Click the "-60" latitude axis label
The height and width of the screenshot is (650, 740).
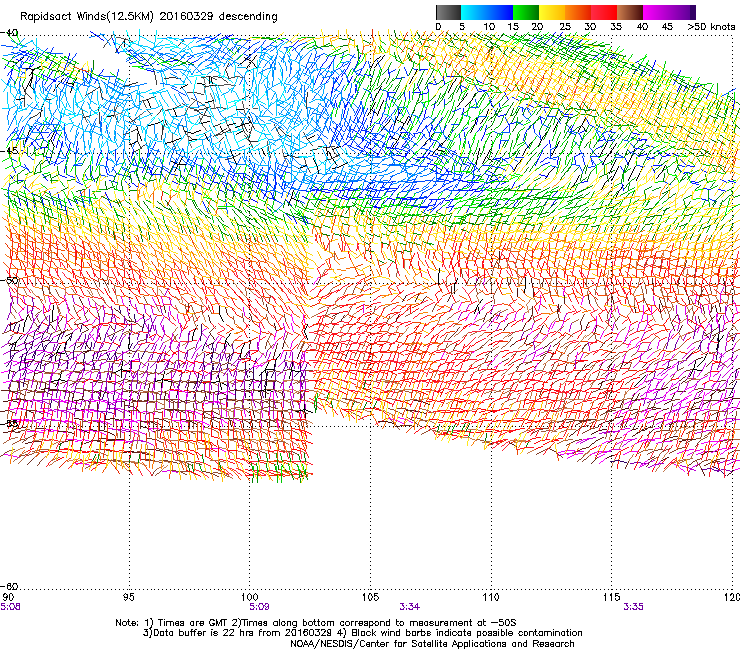pyautogui.click(x=9, y=586)
